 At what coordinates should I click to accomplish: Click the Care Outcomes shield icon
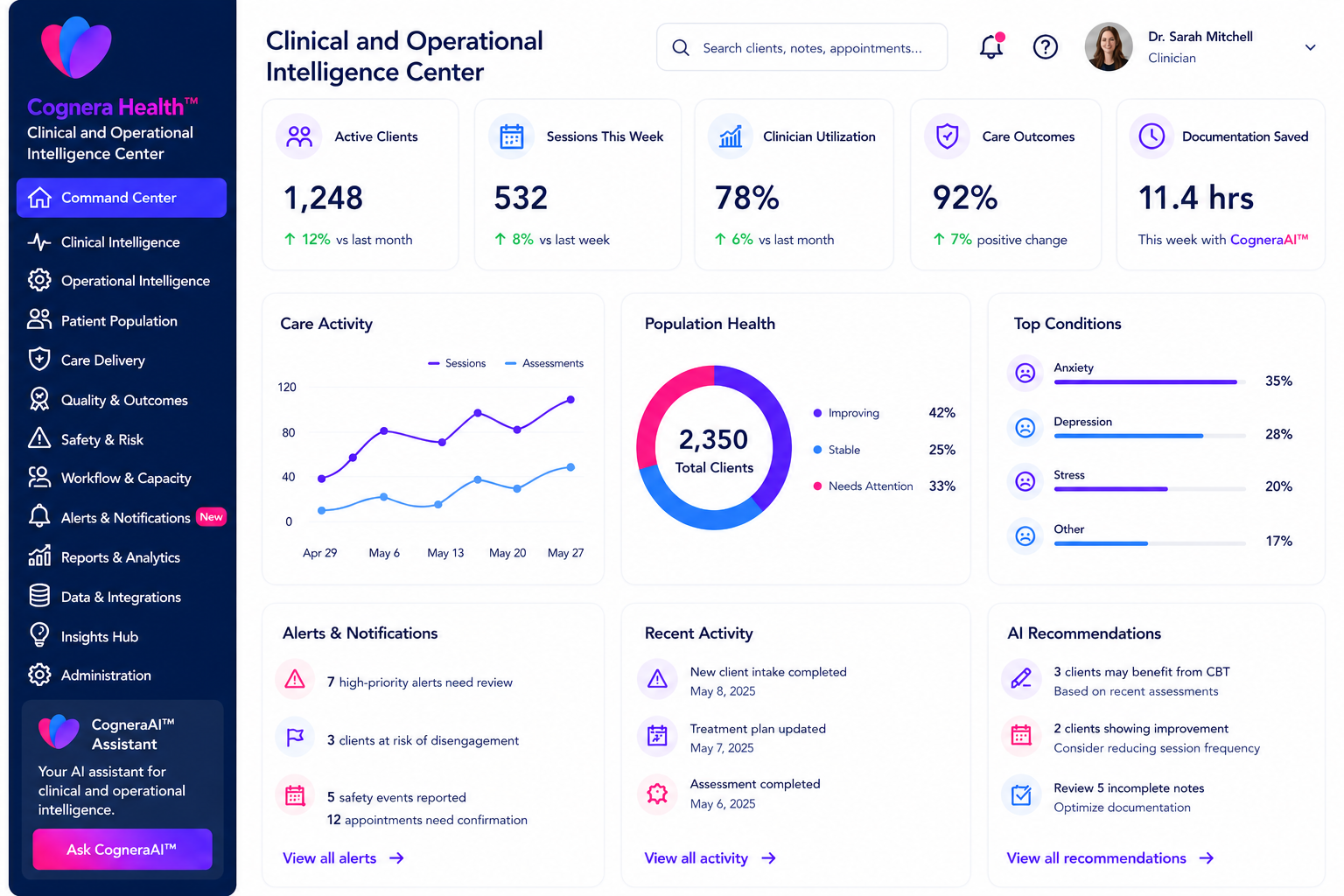pyautogui.click(x=948, y=136)
